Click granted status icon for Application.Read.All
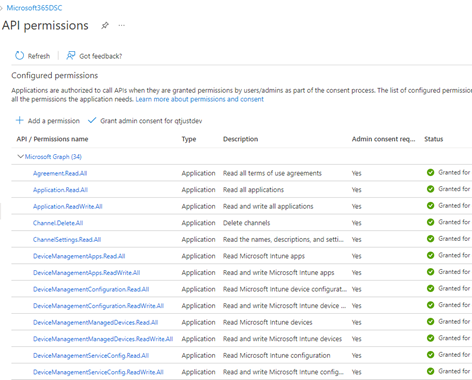 click(x=430, y=189)
